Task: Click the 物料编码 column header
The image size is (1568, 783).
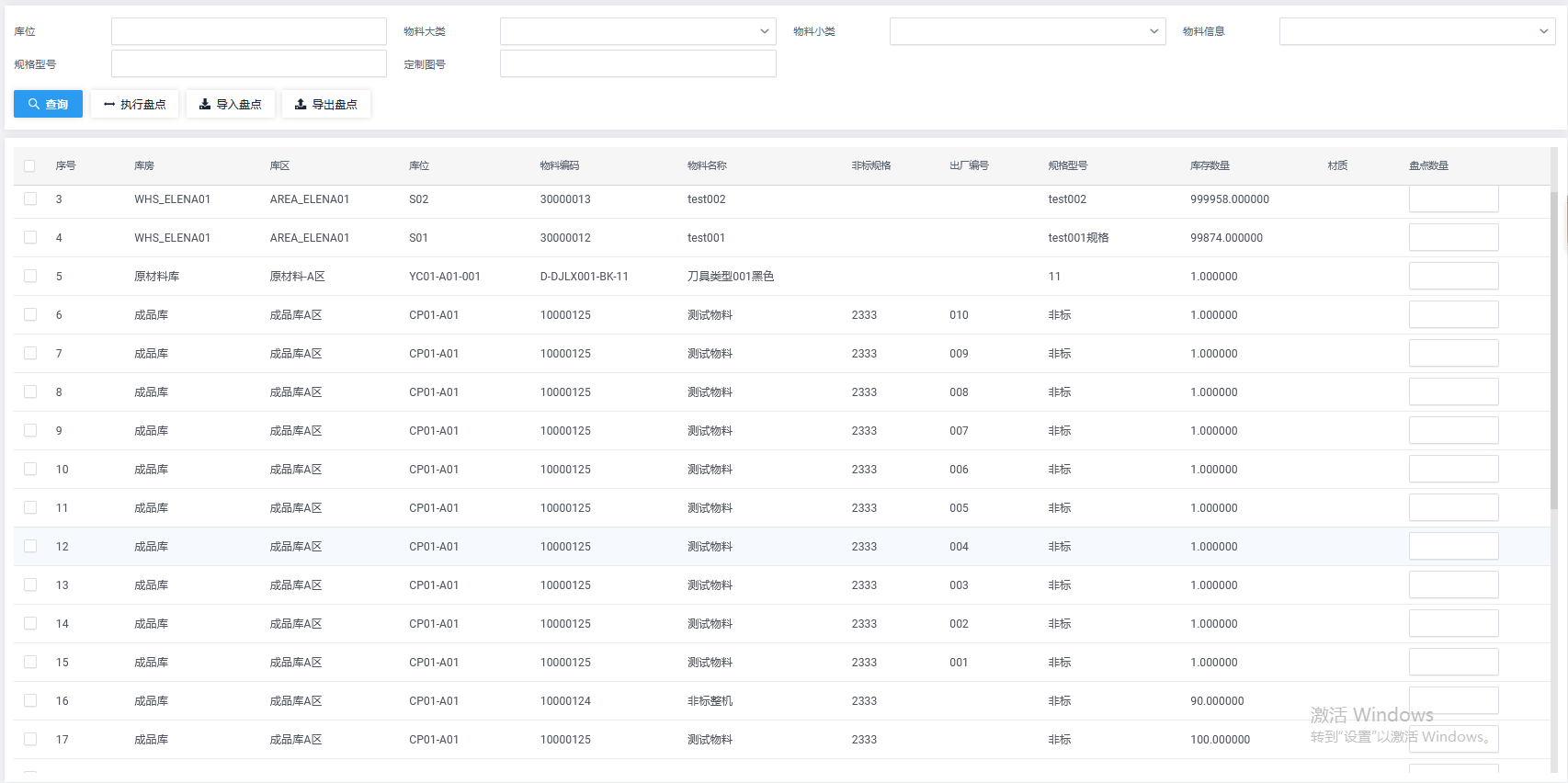Action: (x=560, y=165)
